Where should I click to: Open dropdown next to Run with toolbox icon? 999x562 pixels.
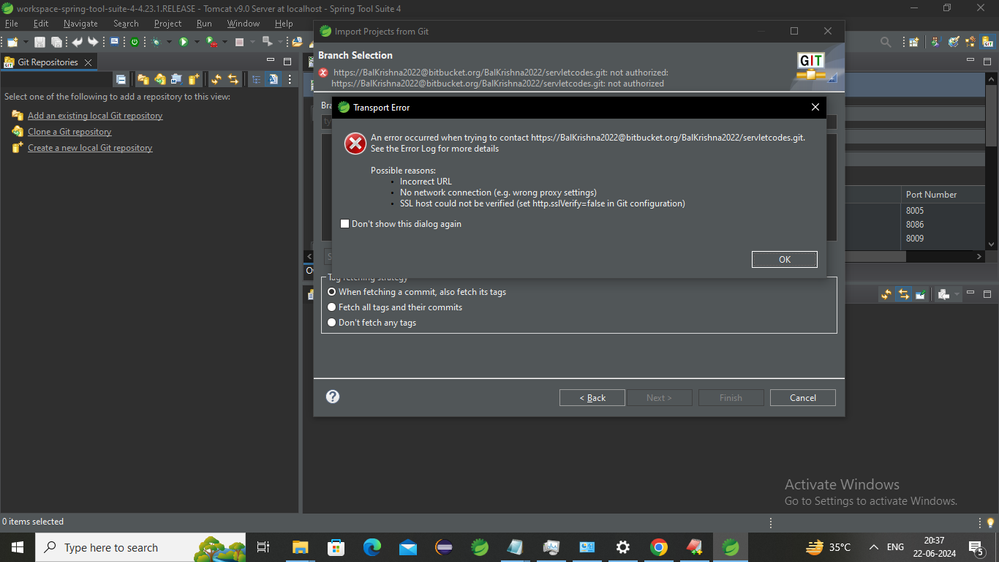224,42
